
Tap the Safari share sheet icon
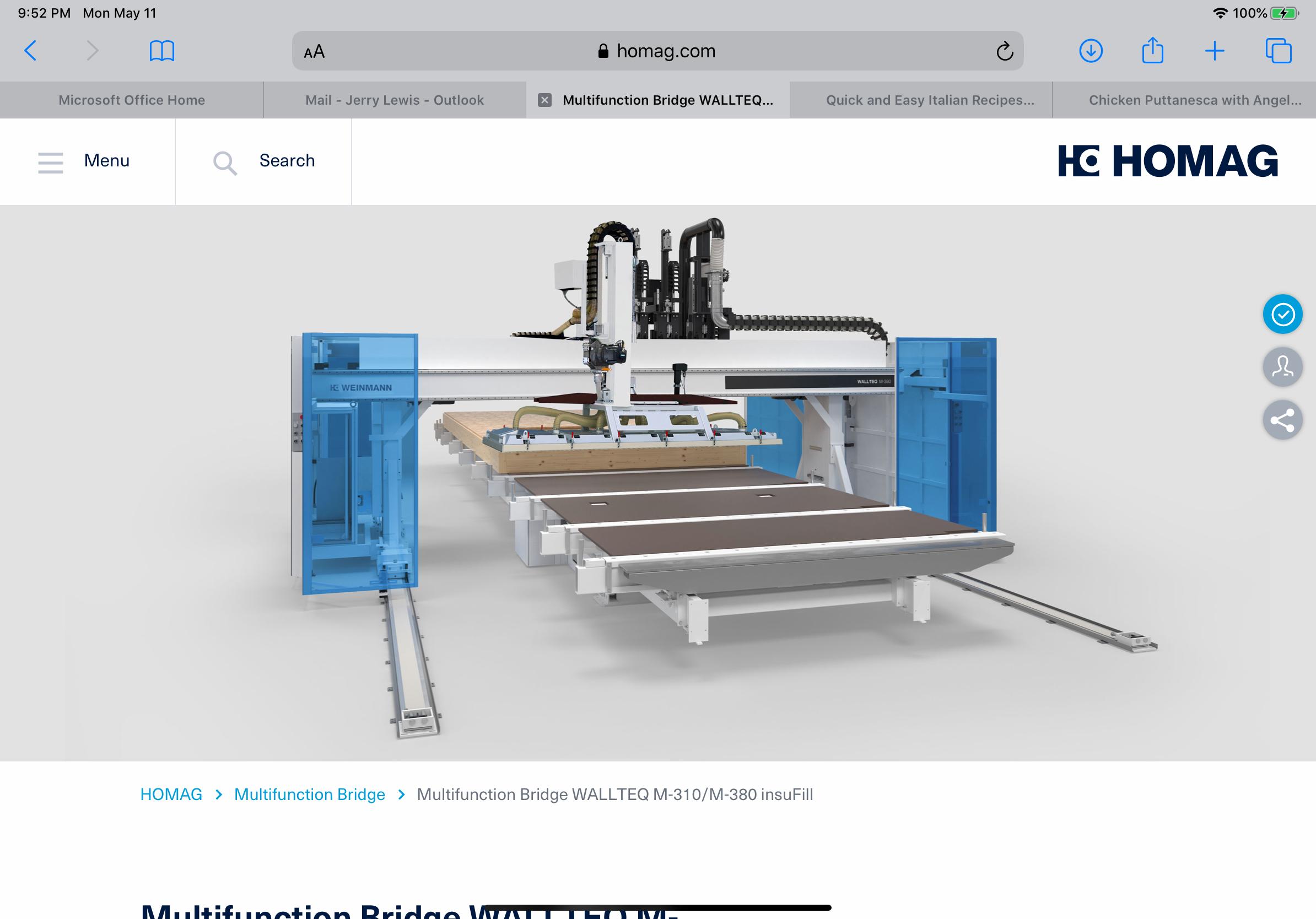[1152, 51]
